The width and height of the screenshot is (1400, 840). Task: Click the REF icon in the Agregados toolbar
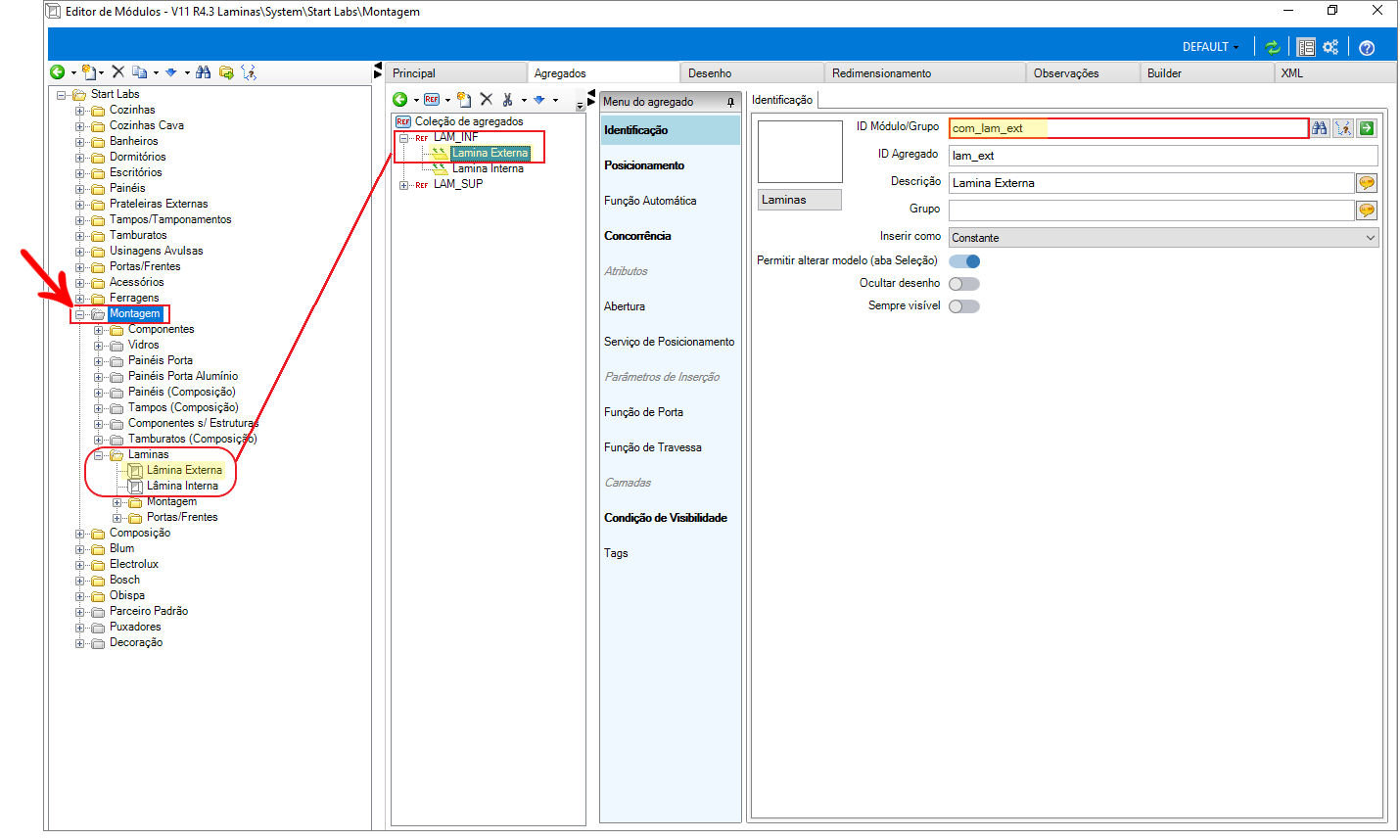[x=432, y=100]
